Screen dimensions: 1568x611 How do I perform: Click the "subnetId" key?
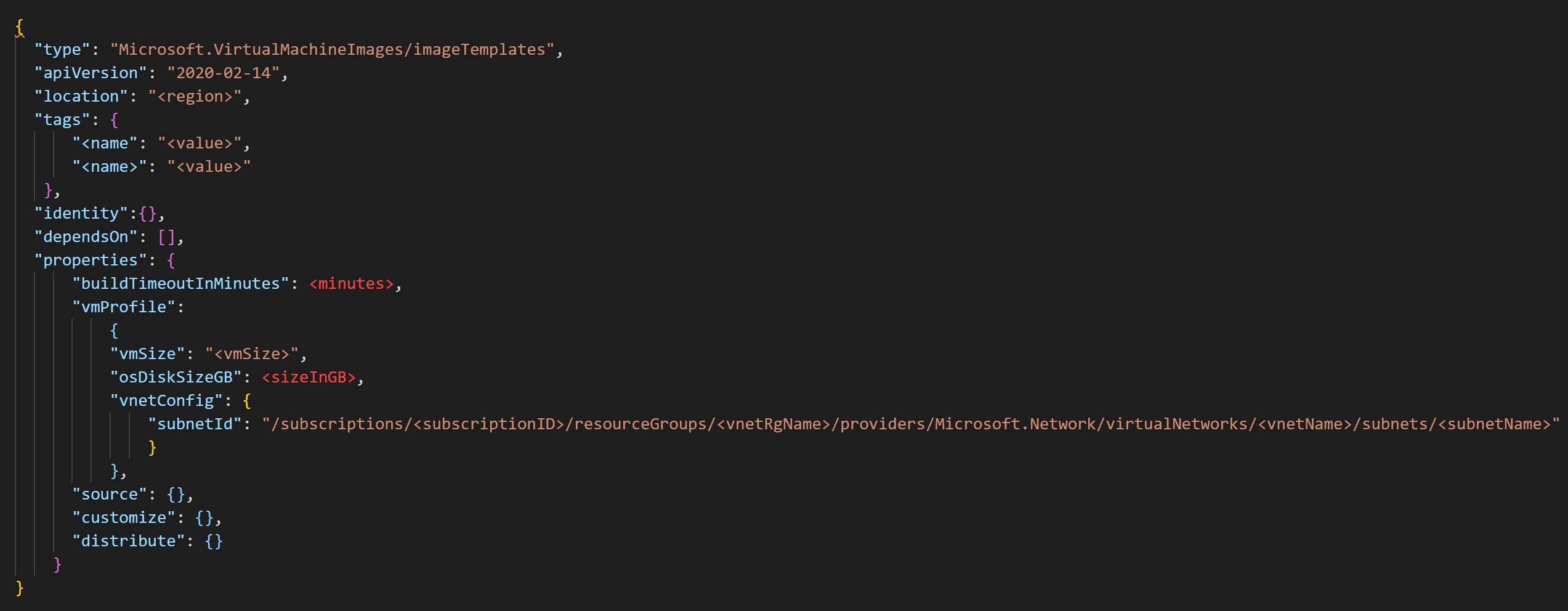tap(195, 424)
